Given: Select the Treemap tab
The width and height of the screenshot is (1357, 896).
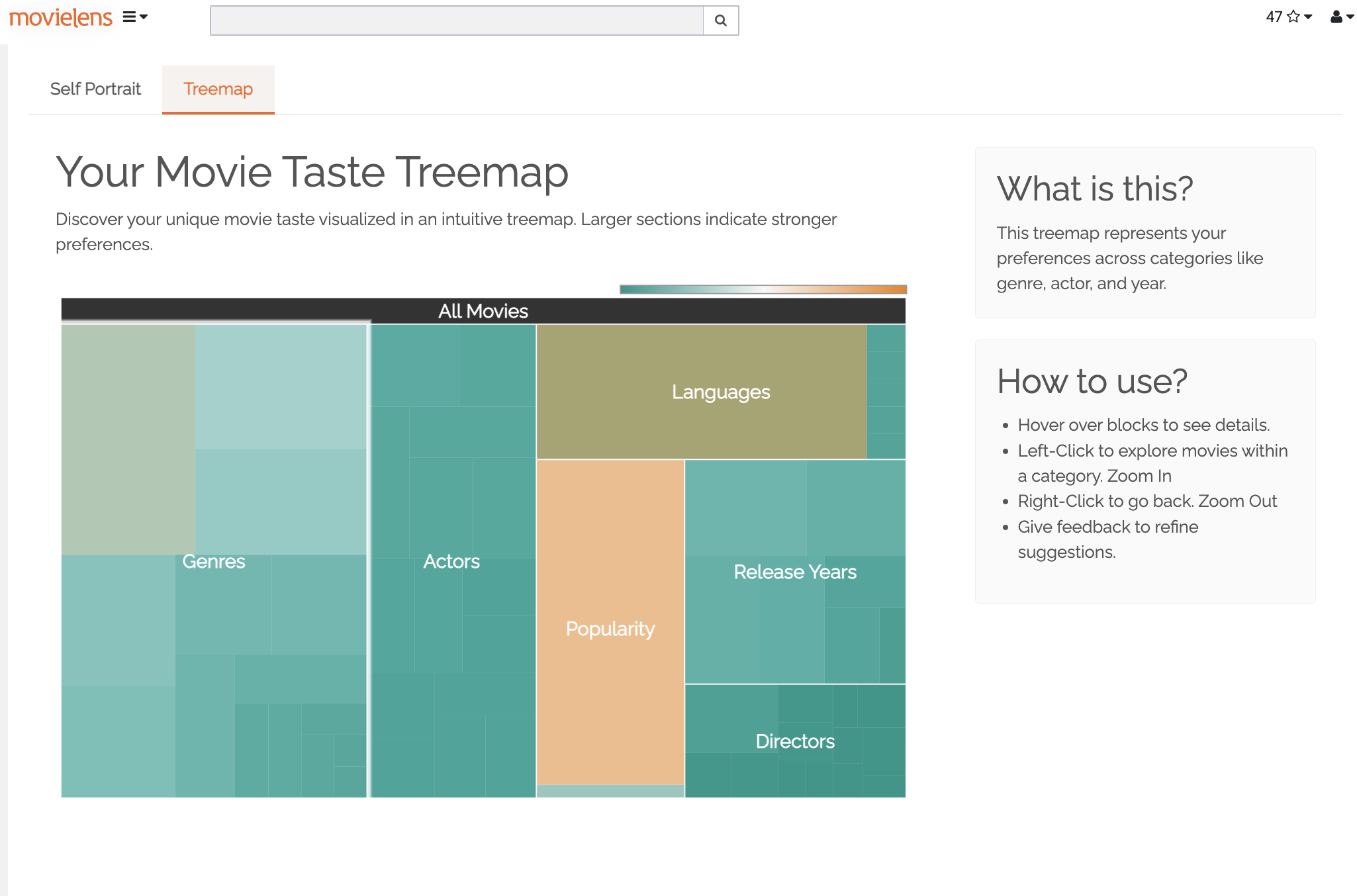Looking at the screenshot, I should click(218, 89).
